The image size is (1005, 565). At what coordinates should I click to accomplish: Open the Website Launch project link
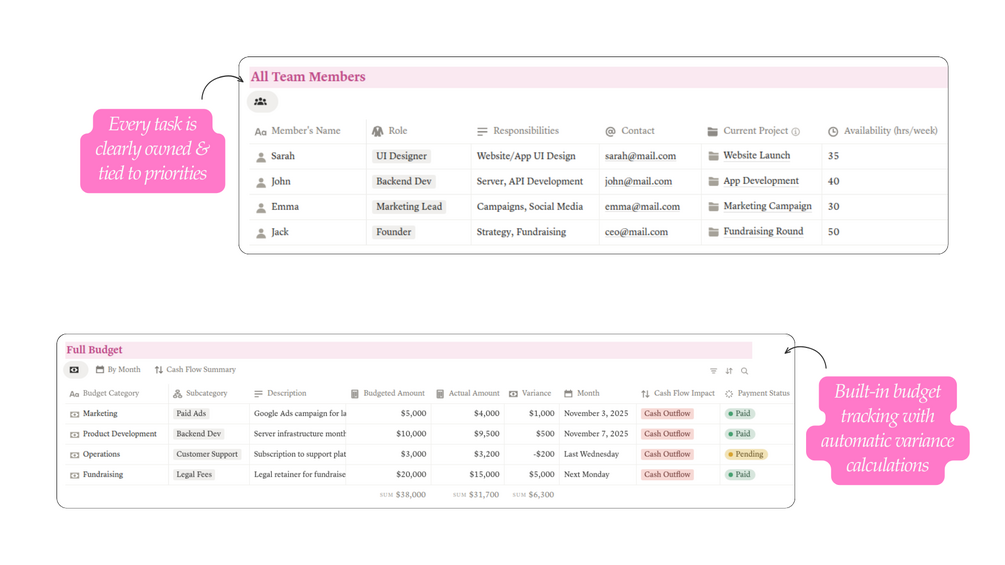tap(756, 156)
